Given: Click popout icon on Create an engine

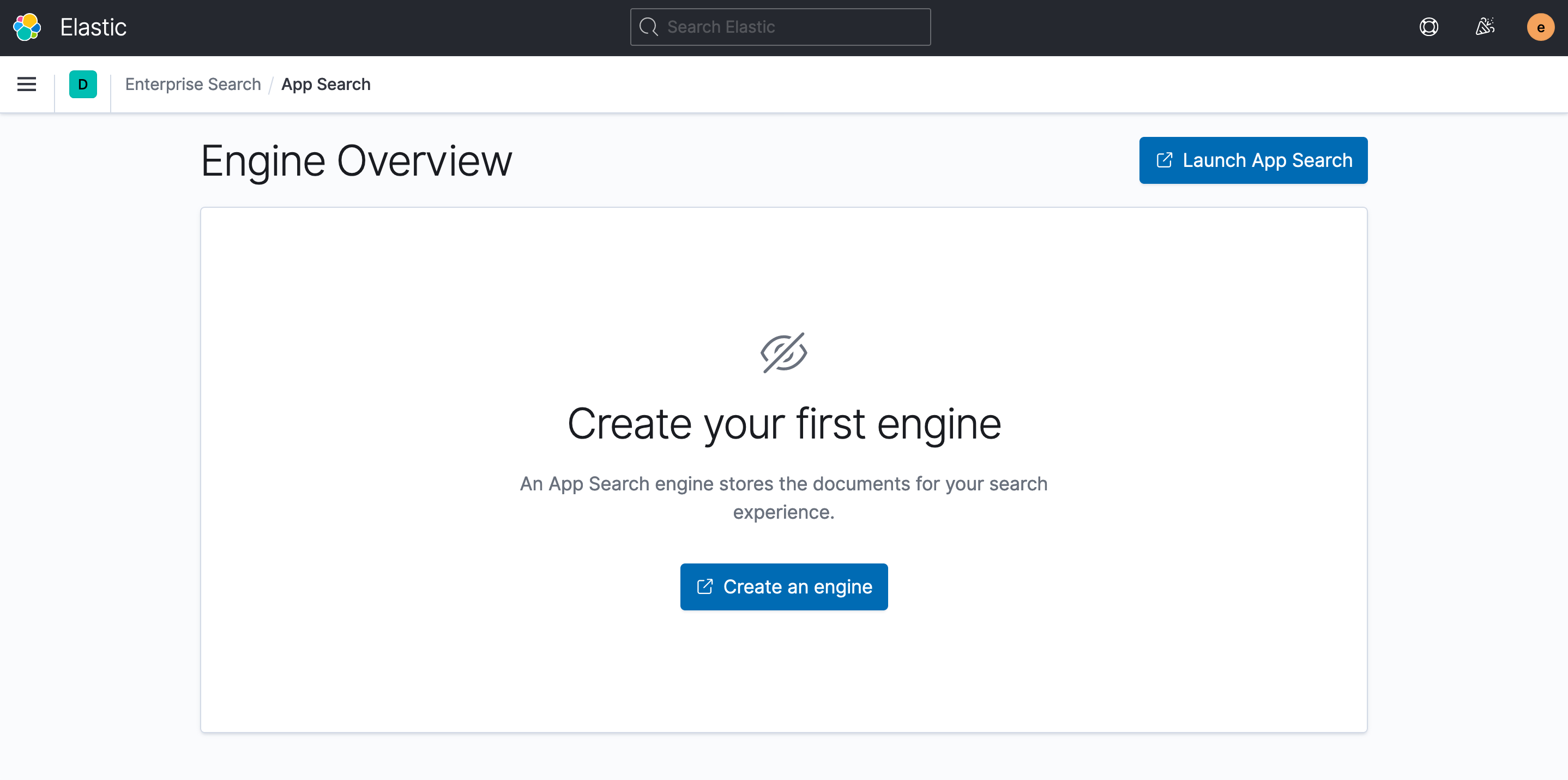Looking at the screenshot, I should [x=704, y=586].
